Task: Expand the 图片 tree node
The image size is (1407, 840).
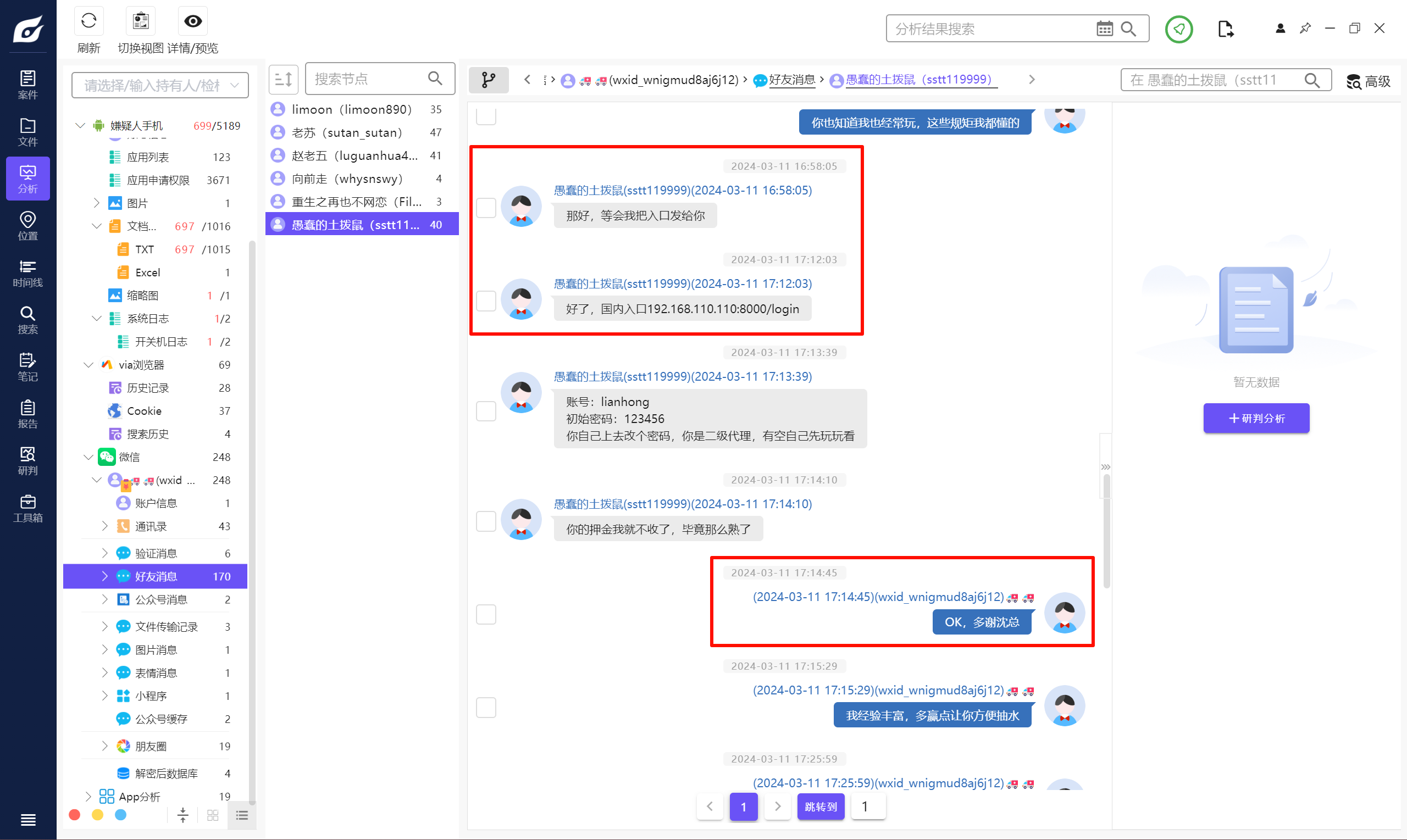Action: pos(96,203)
